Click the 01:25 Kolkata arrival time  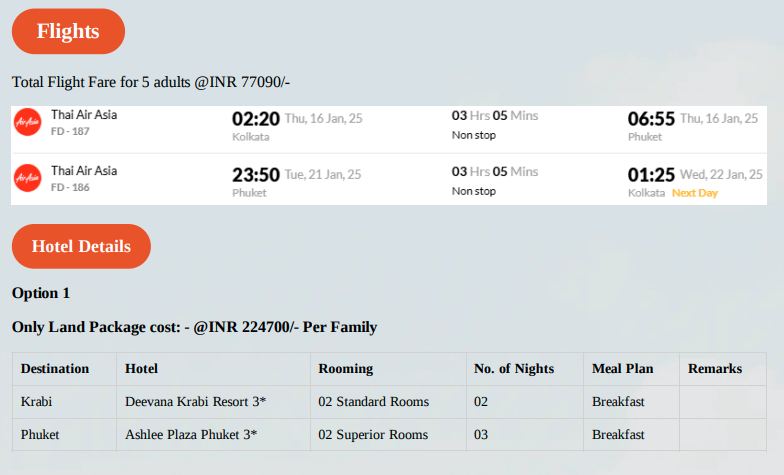(651, 175)
